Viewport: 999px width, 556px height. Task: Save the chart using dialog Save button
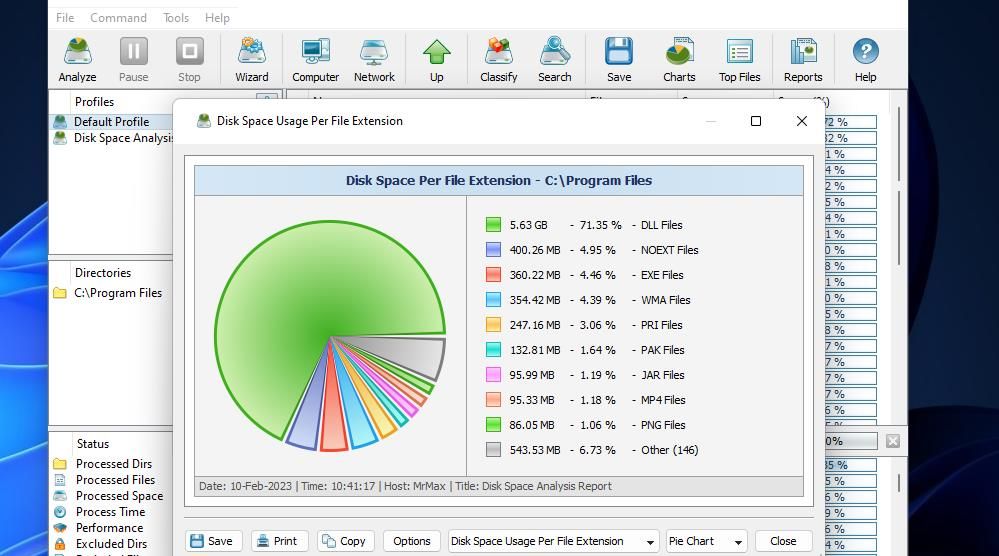[213, 541]
